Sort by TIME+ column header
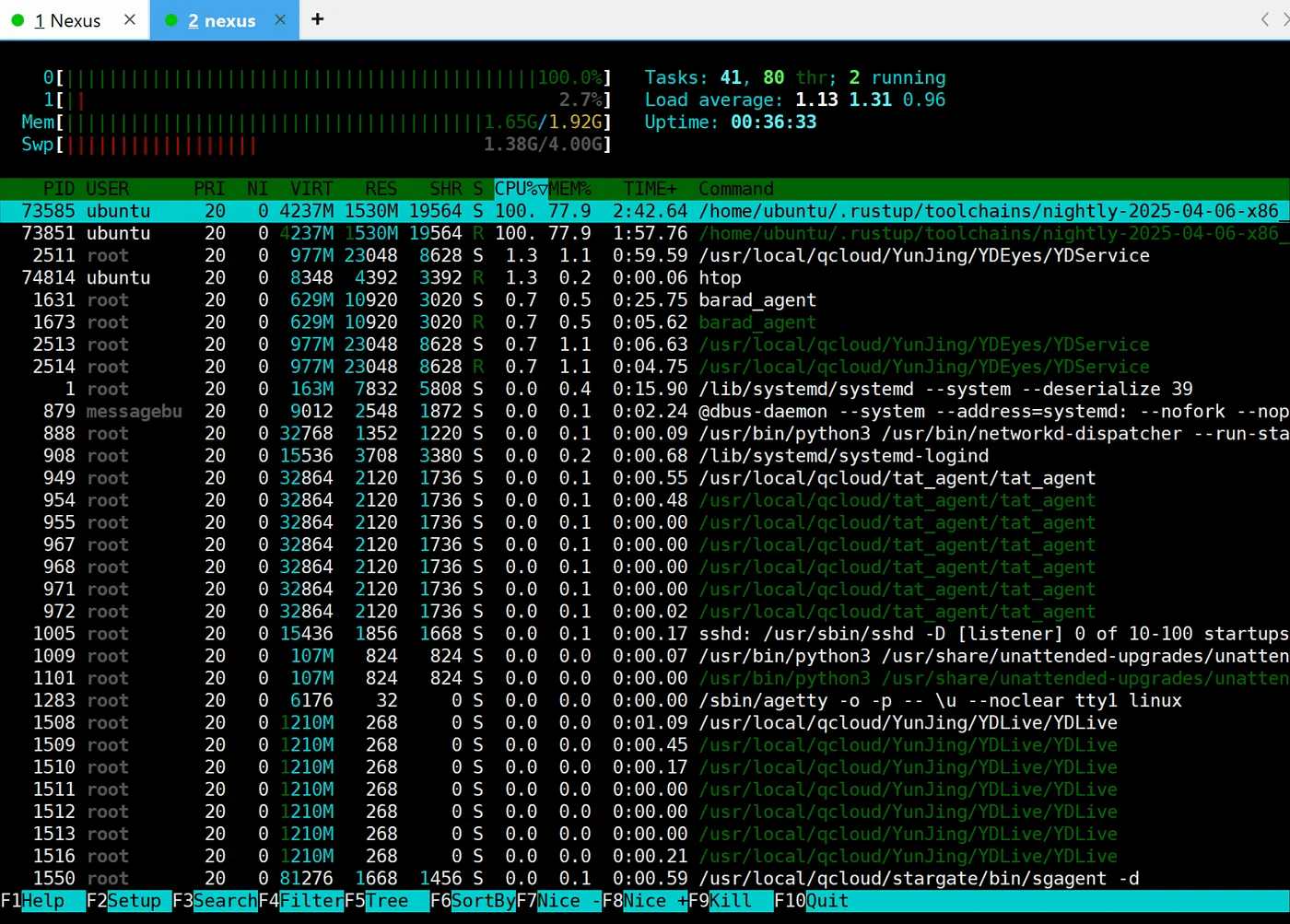The width and height of the screenshot is (1290, 924). [651, 189]
